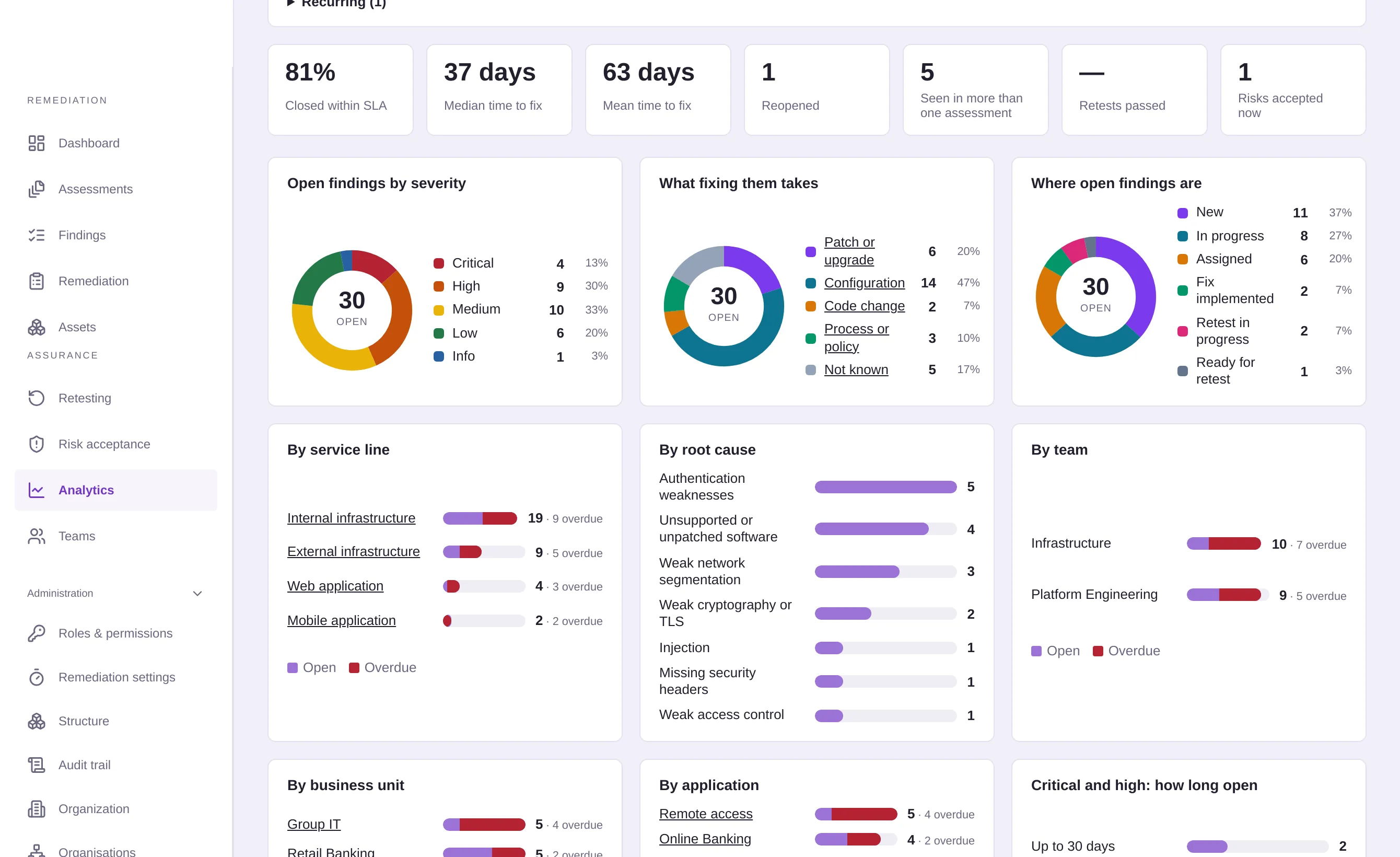
Task: Click the Configuration link
Action: click(864, 283)
